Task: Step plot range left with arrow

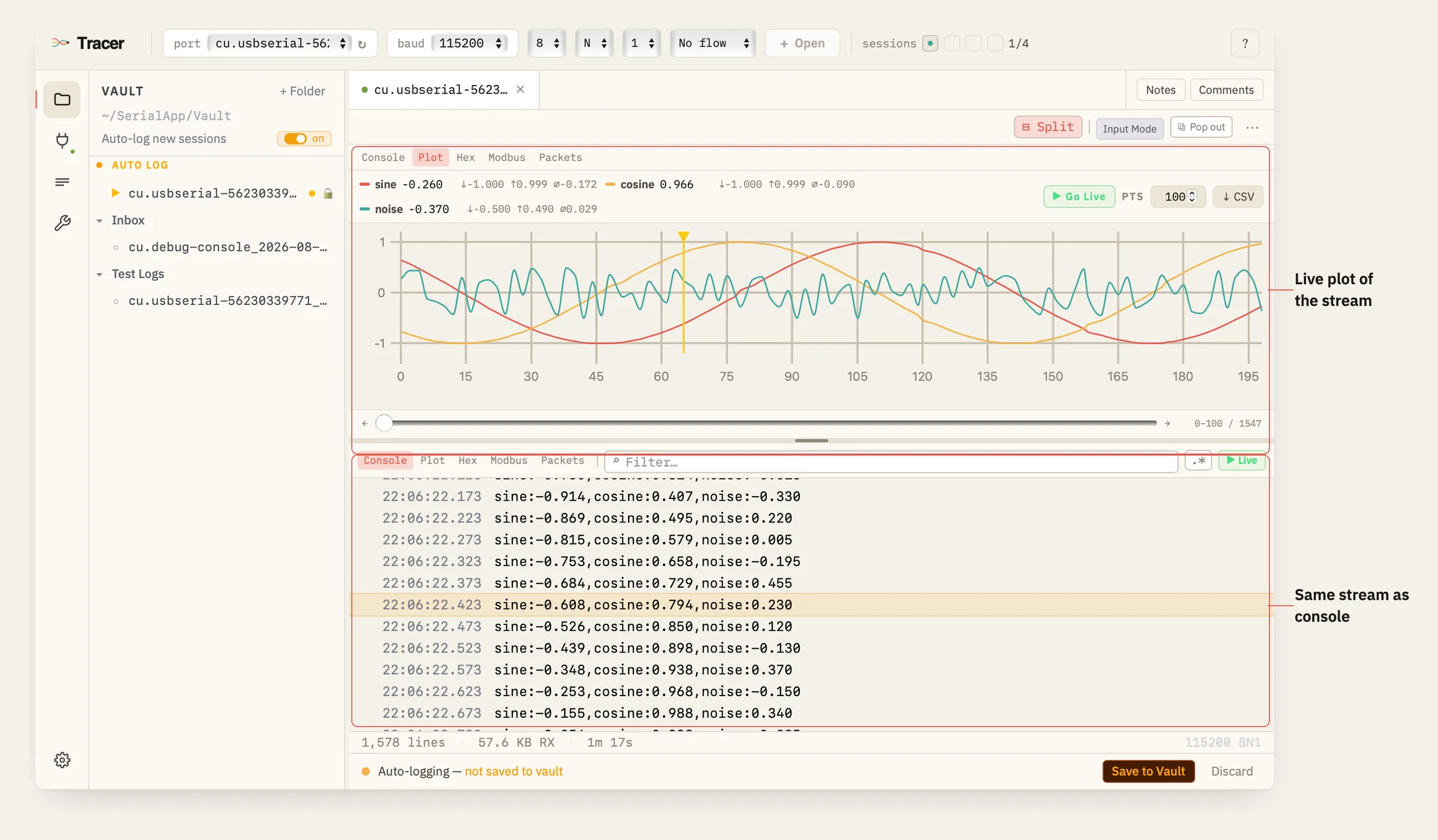Action: click(x=365, y=423)
